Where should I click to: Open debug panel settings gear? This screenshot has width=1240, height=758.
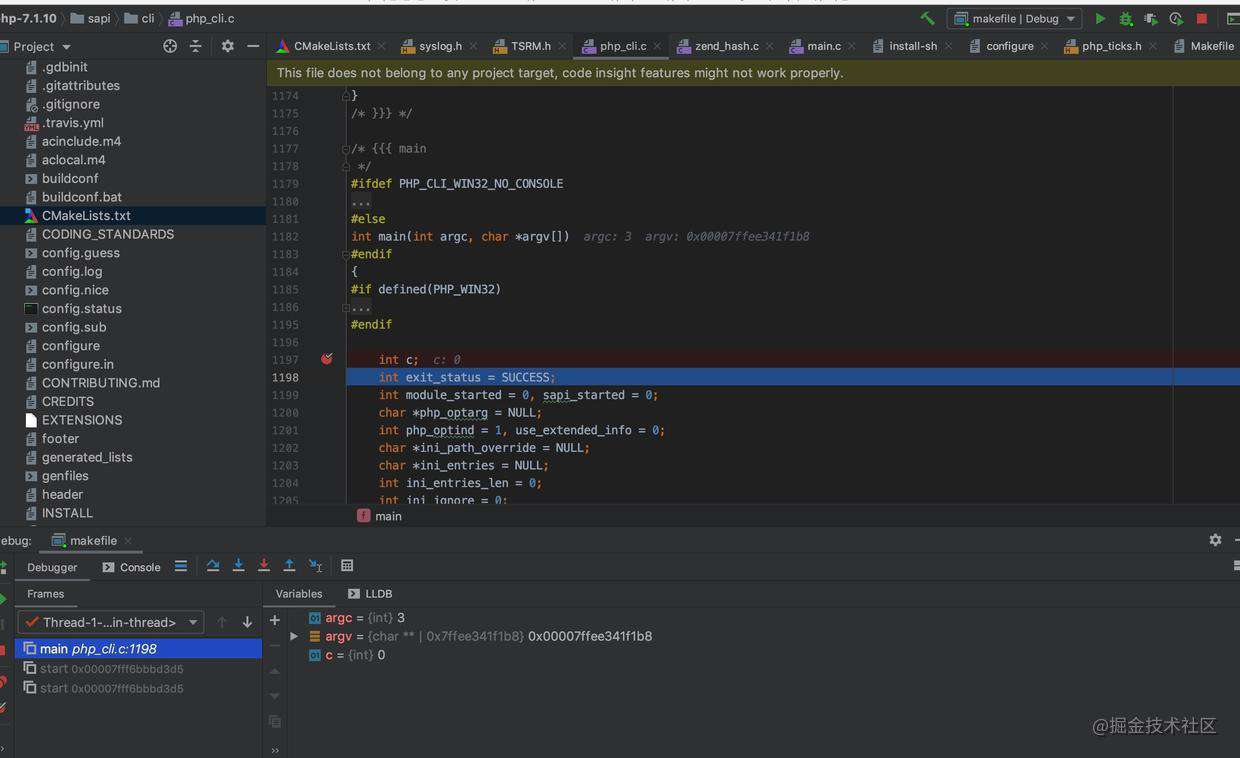[x=1215, y=540]
